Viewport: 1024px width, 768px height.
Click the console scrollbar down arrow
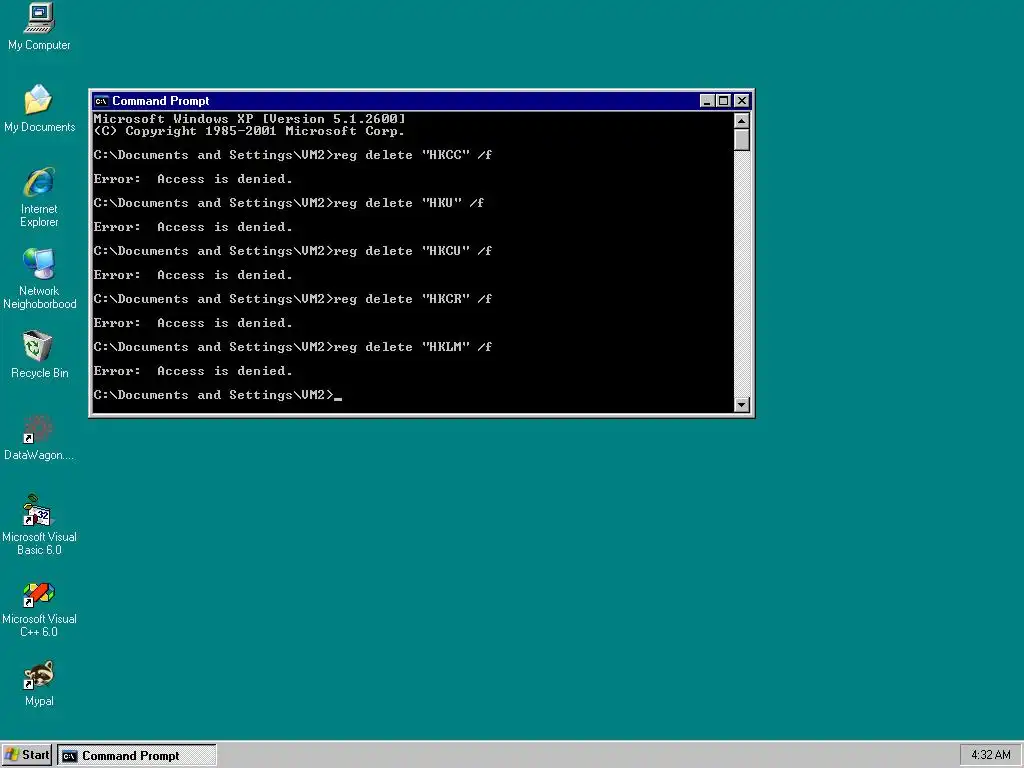(741, 404)
